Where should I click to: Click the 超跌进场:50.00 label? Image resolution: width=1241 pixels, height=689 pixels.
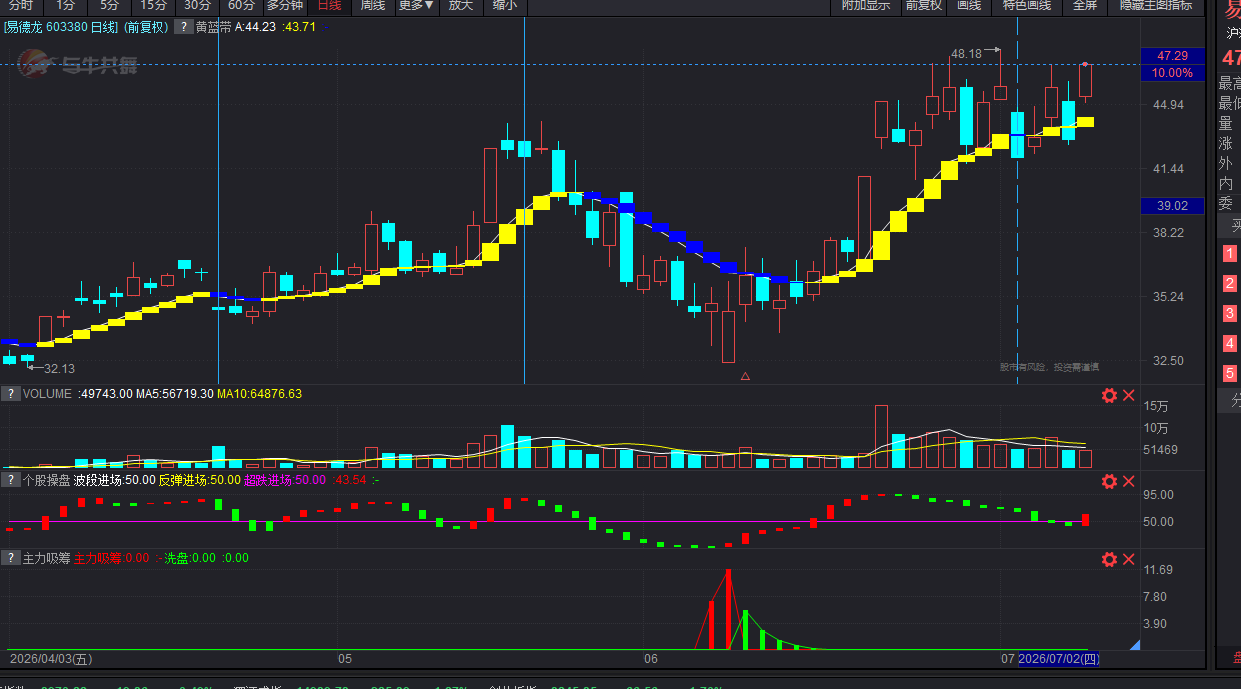[x=285, y=480]
